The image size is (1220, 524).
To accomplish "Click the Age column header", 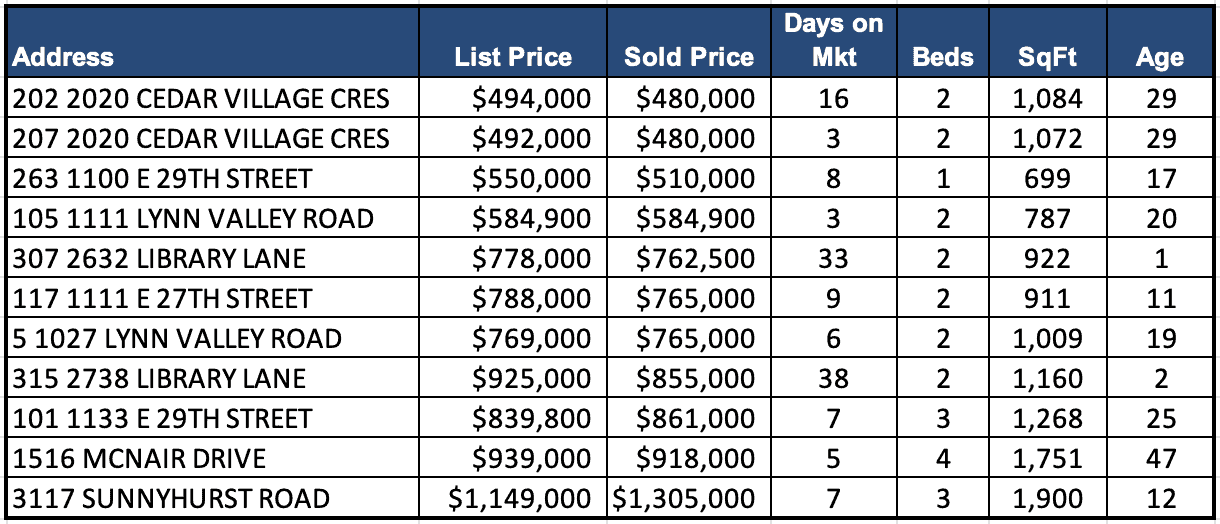I will click(x=1159, y=57).
